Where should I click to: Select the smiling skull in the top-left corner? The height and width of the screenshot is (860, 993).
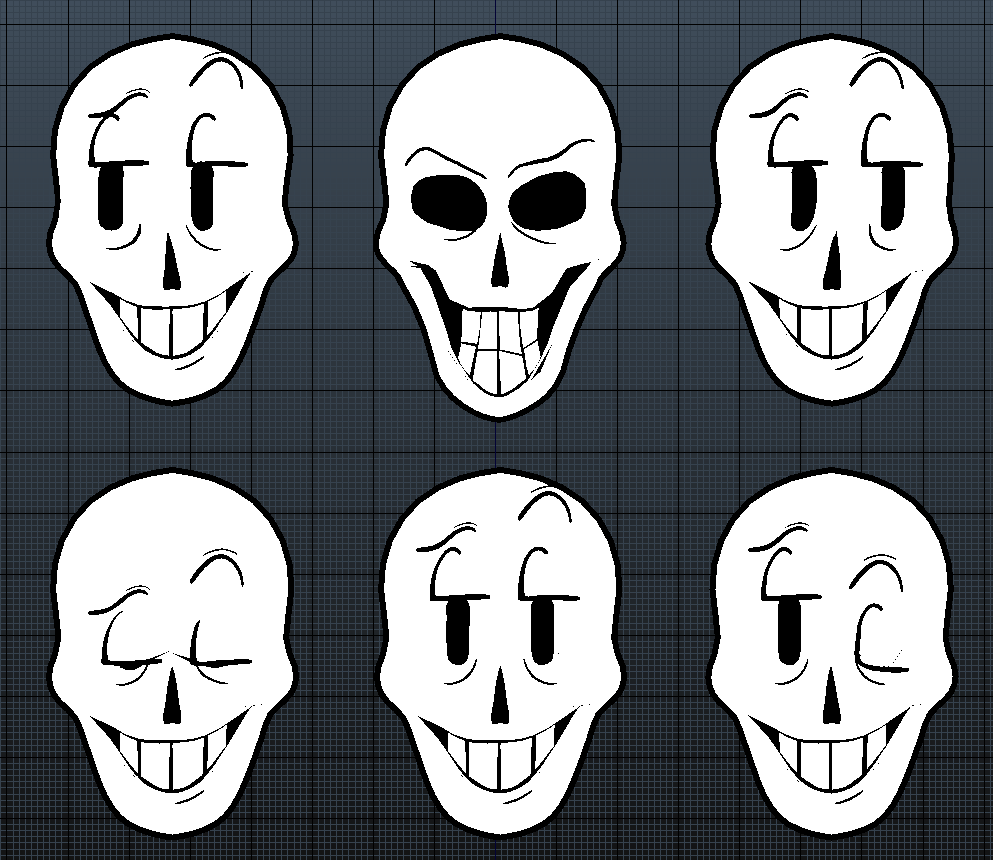point(172,220)
